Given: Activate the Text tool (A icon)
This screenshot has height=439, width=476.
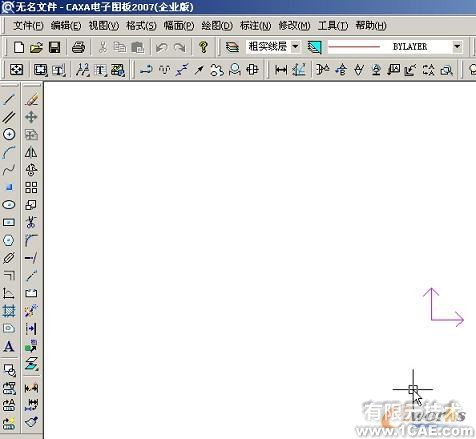Looking at the screenshot, I should [9, 347].
